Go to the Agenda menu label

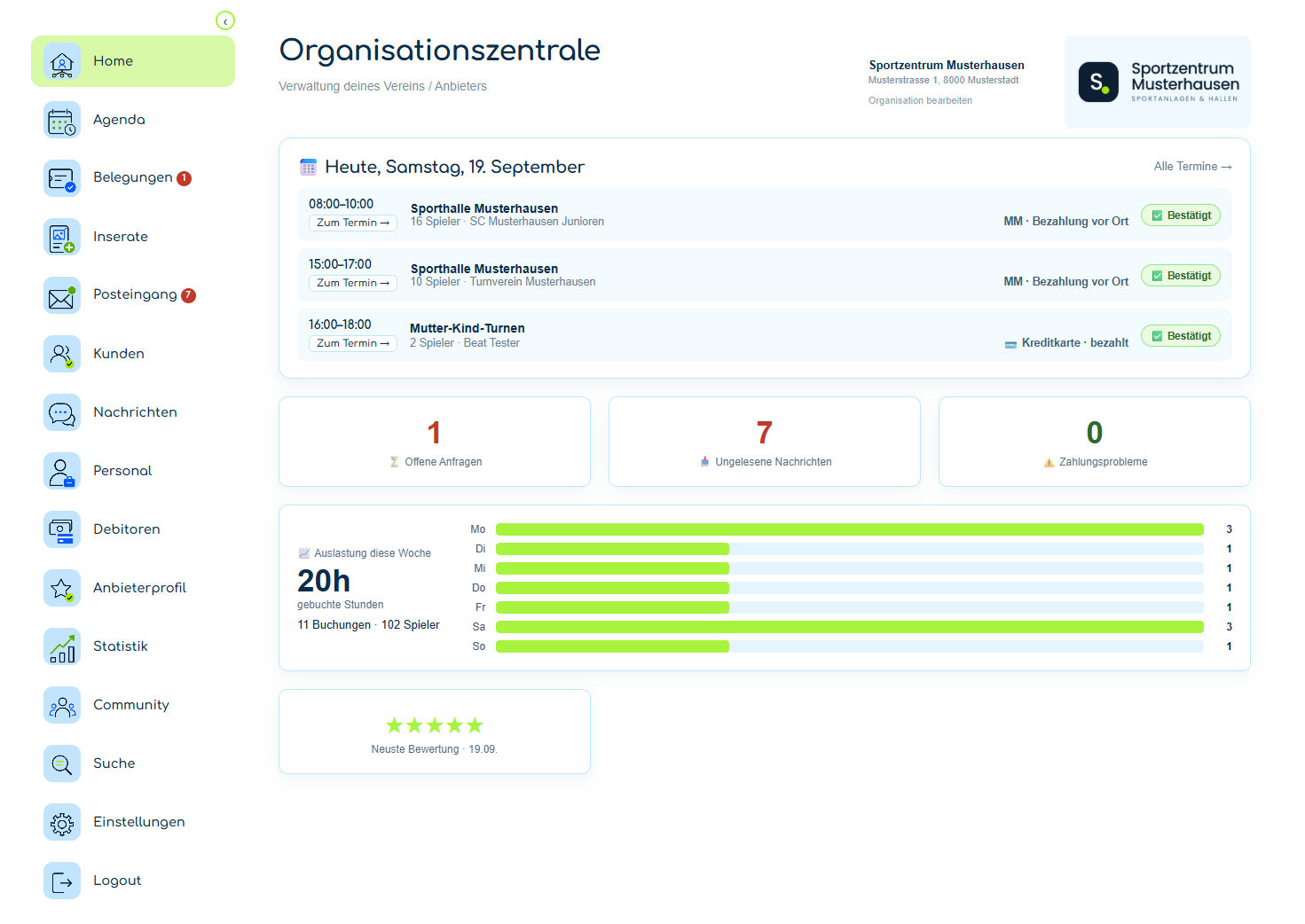[x=119, y=120]
